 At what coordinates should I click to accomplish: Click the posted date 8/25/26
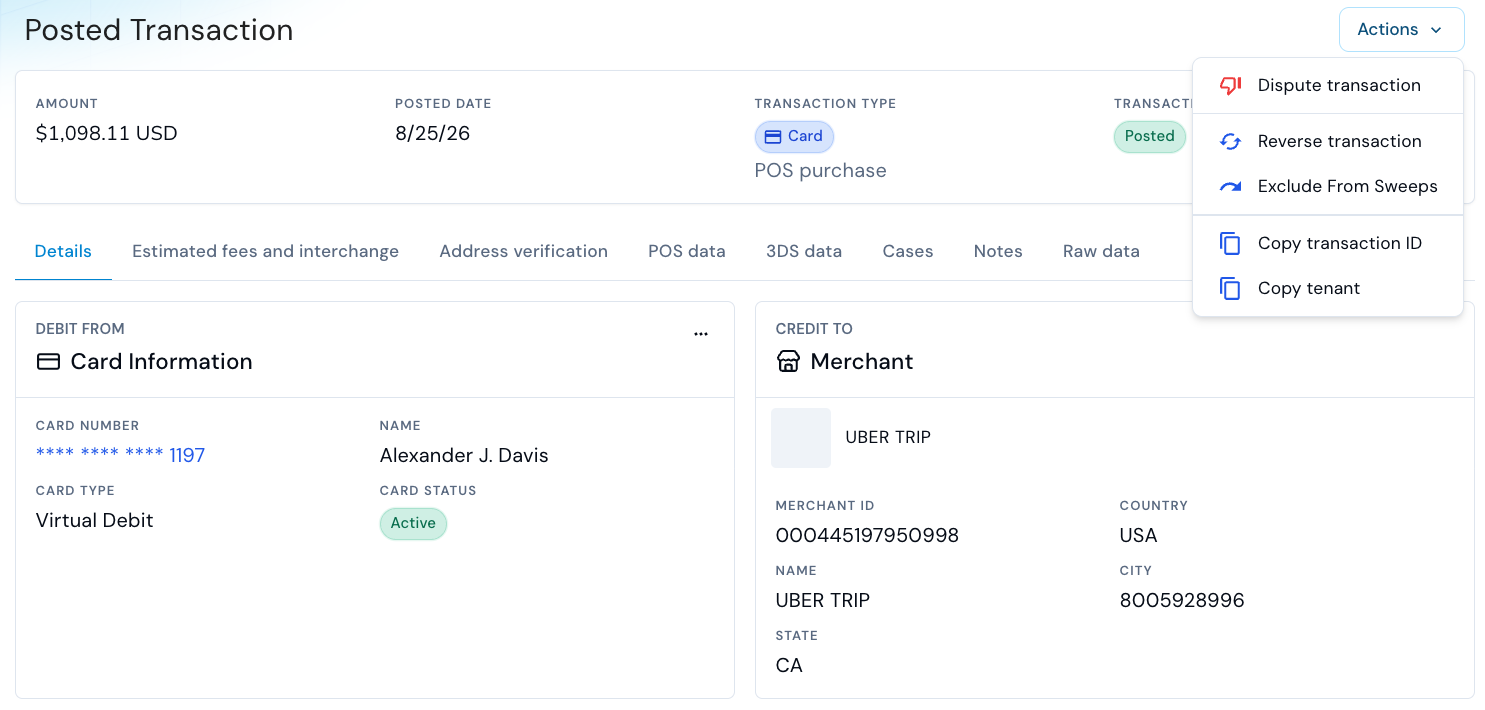(x=433, y=134)
